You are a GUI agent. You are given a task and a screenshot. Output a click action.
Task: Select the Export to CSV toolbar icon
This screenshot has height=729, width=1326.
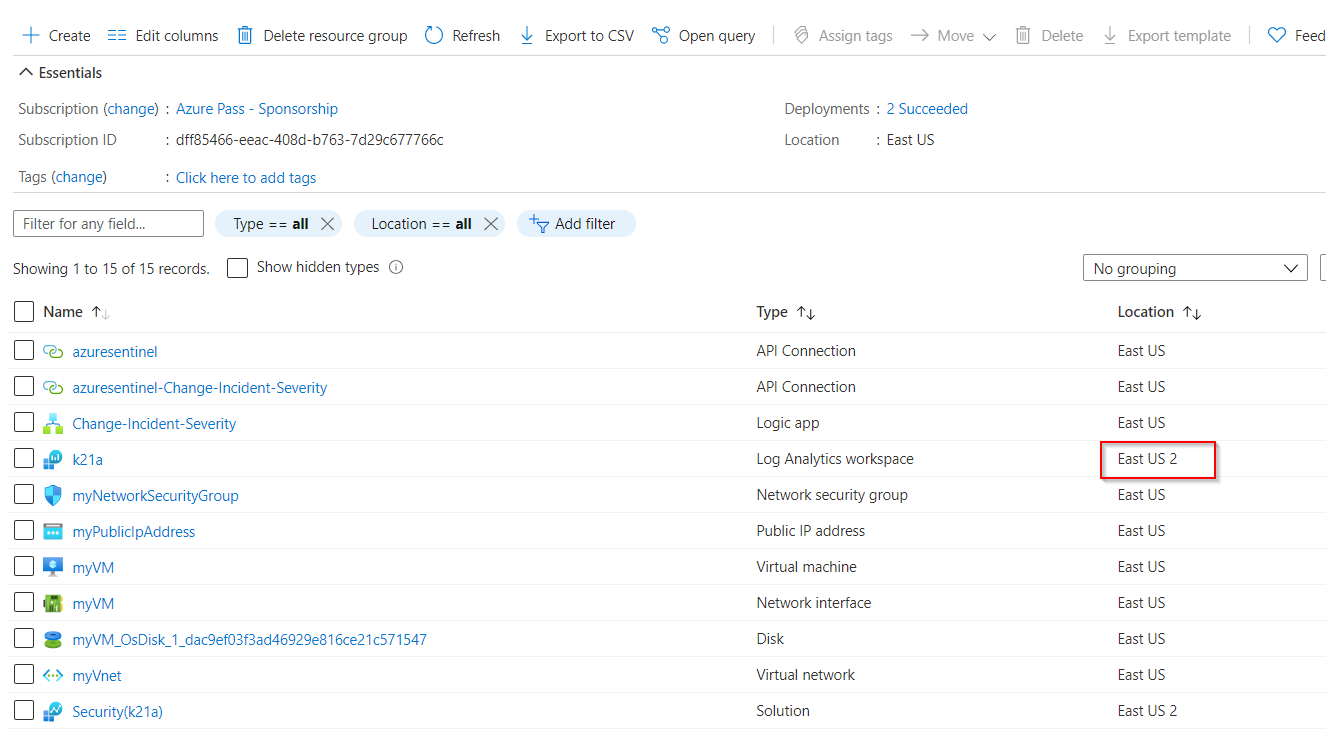(x=526, y=35)
